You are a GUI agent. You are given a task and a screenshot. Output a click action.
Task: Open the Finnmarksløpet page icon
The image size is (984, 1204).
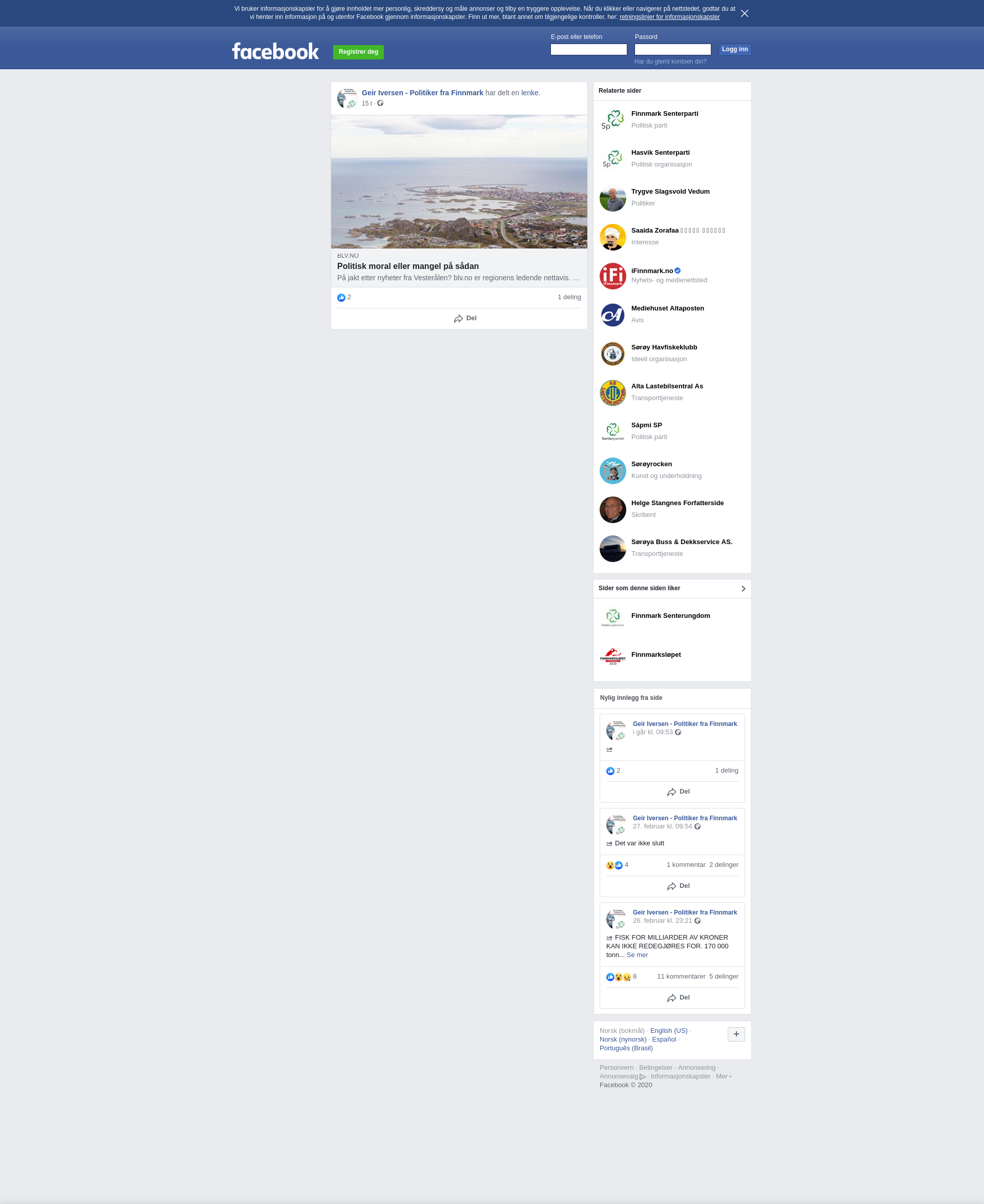click(612, 656)
